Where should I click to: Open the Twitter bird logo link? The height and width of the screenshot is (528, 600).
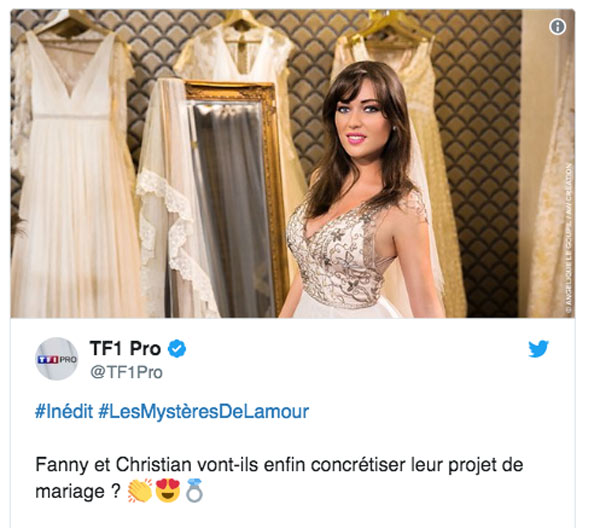click(x=538, y=349)
